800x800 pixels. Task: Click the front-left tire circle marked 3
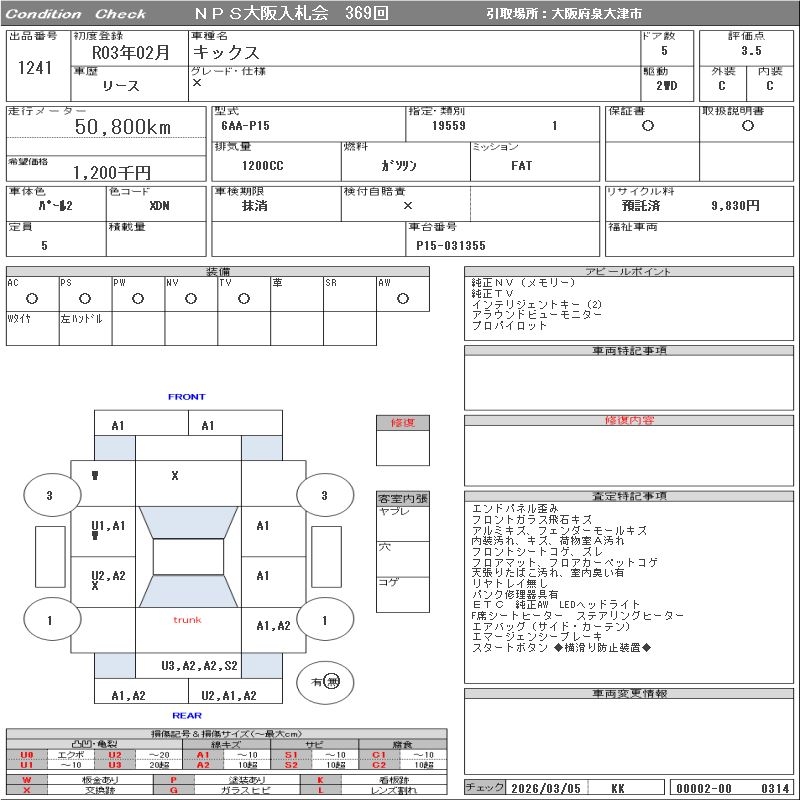point(49,495)
